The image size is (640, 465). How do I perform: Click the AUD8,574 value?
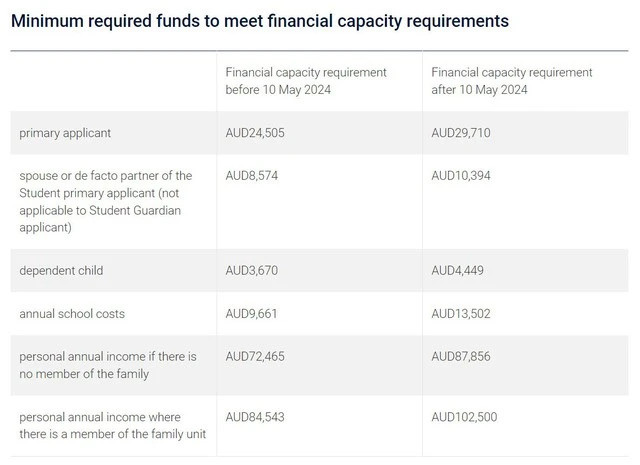point(252,176)
